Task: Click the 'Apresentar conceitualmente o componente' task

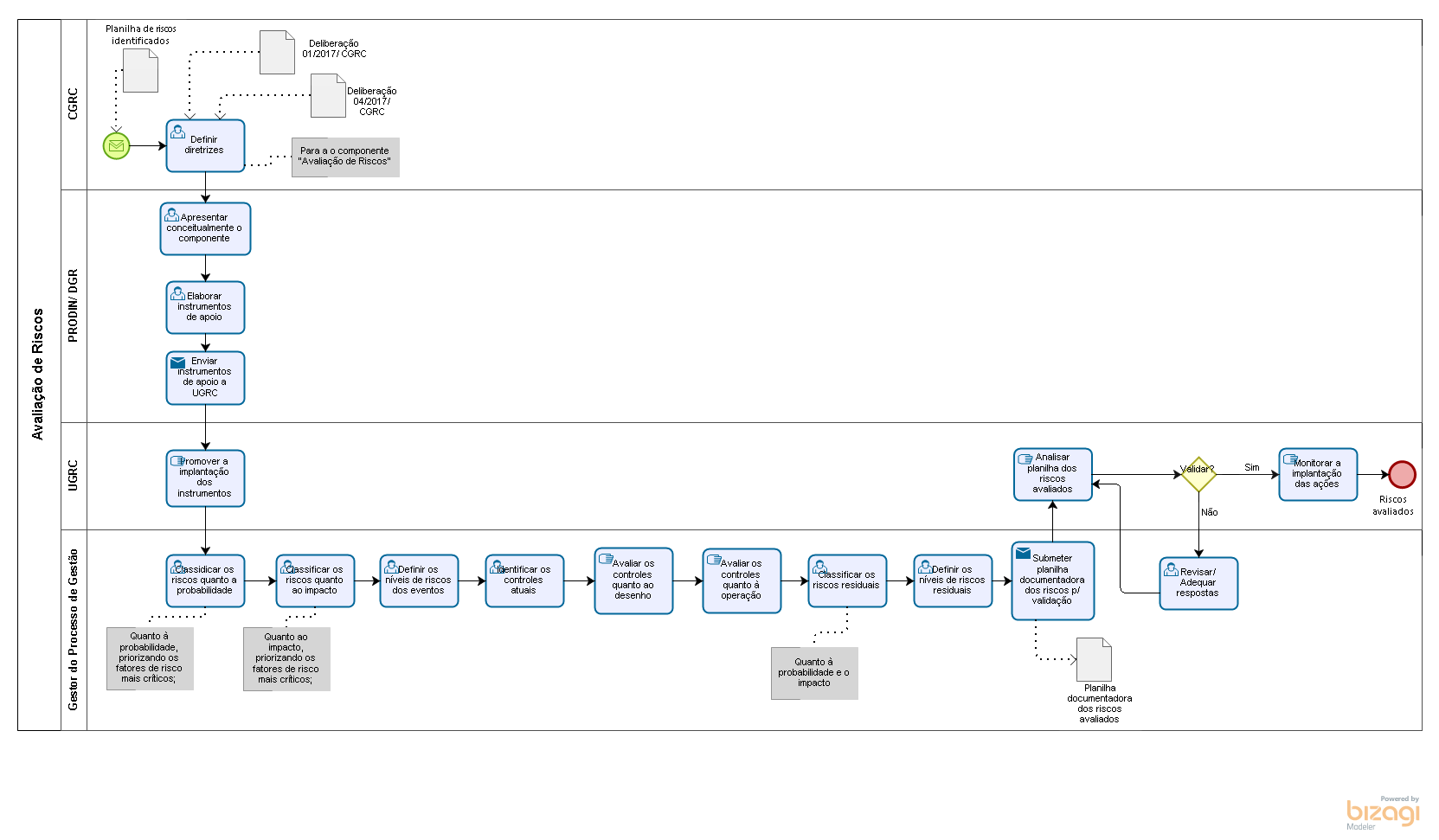Action: pyautogui.click(x=205, y=228)
